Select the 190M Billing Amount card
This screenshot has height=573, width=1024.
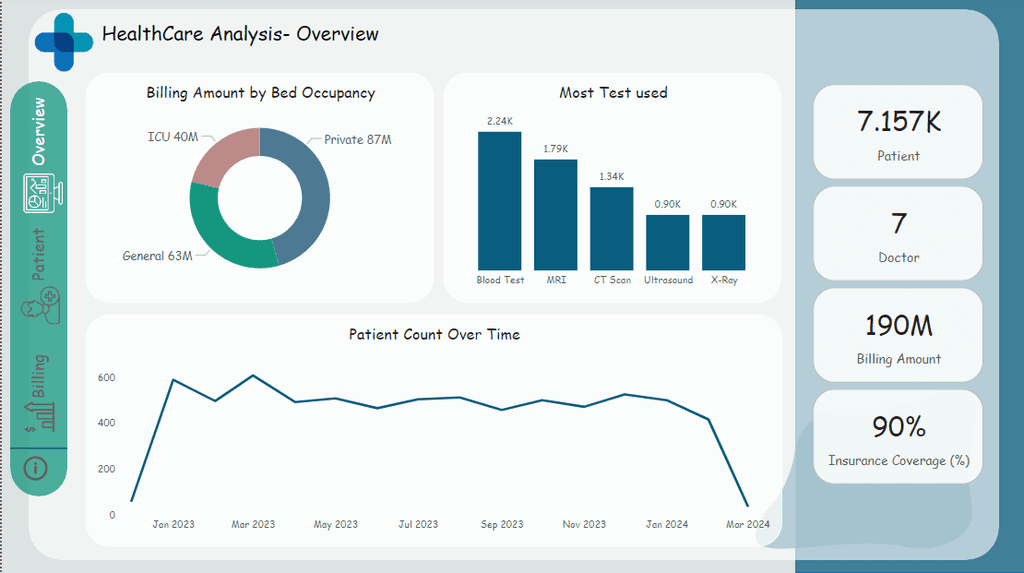tap(898, 335)
